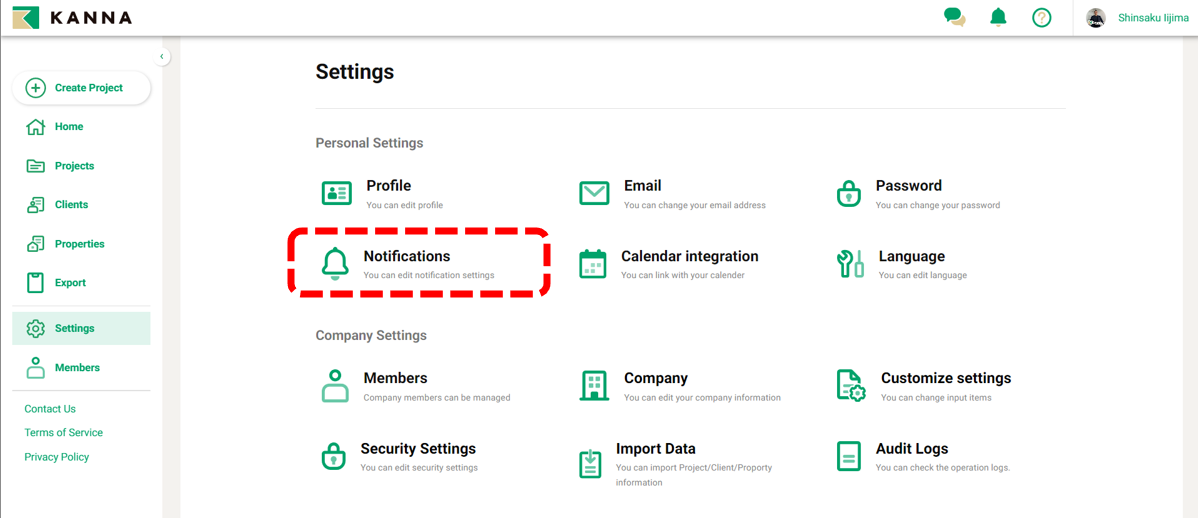Image resolution: width=1198 pixels, height=518 pixels.
Task: Collapse the left sidebar with chevron
Action: point(162,57)
